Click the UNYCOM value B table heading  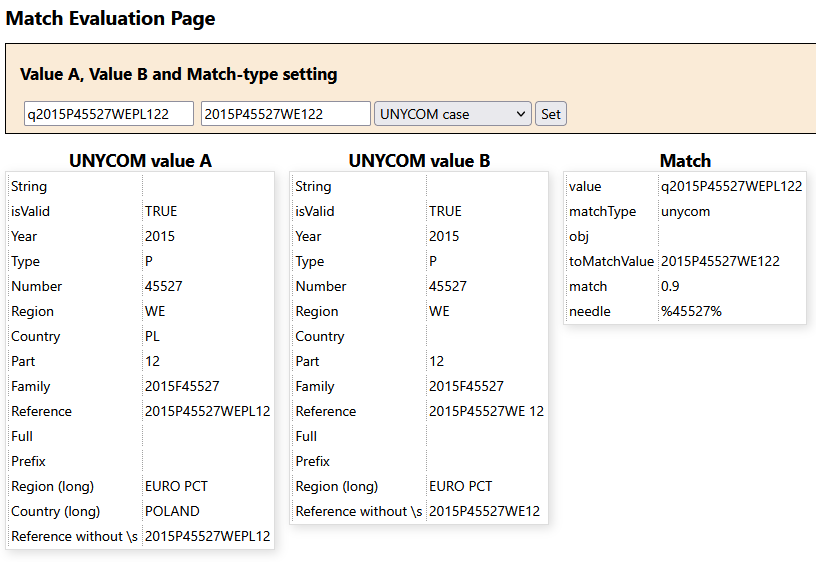[419, 160]
